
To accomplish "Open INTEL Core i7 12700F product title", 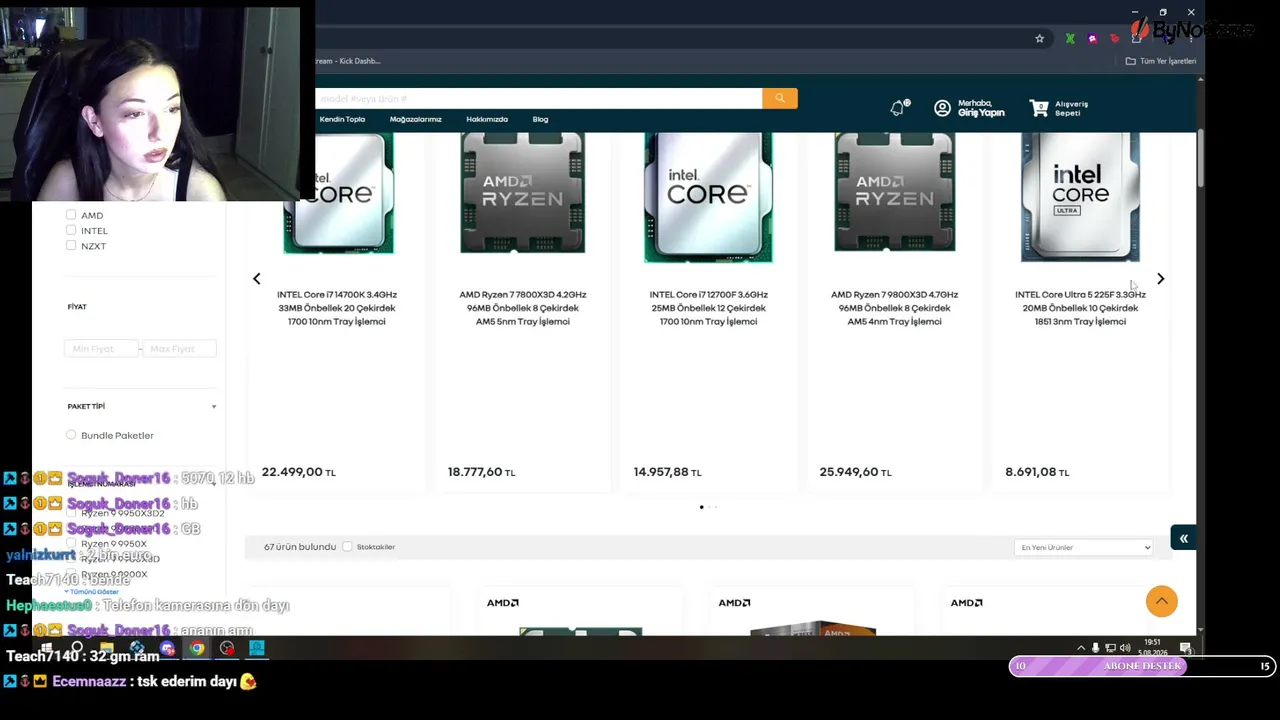I will 708,308.
